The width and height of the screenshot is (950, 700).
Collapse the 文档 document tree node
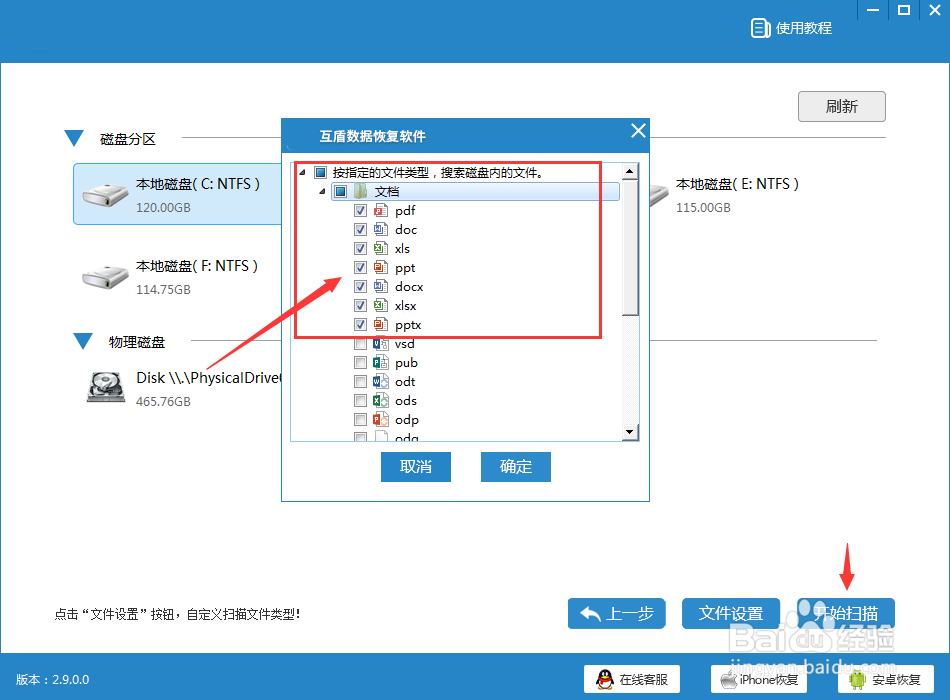pyautogui.click(x=323, y=191)
